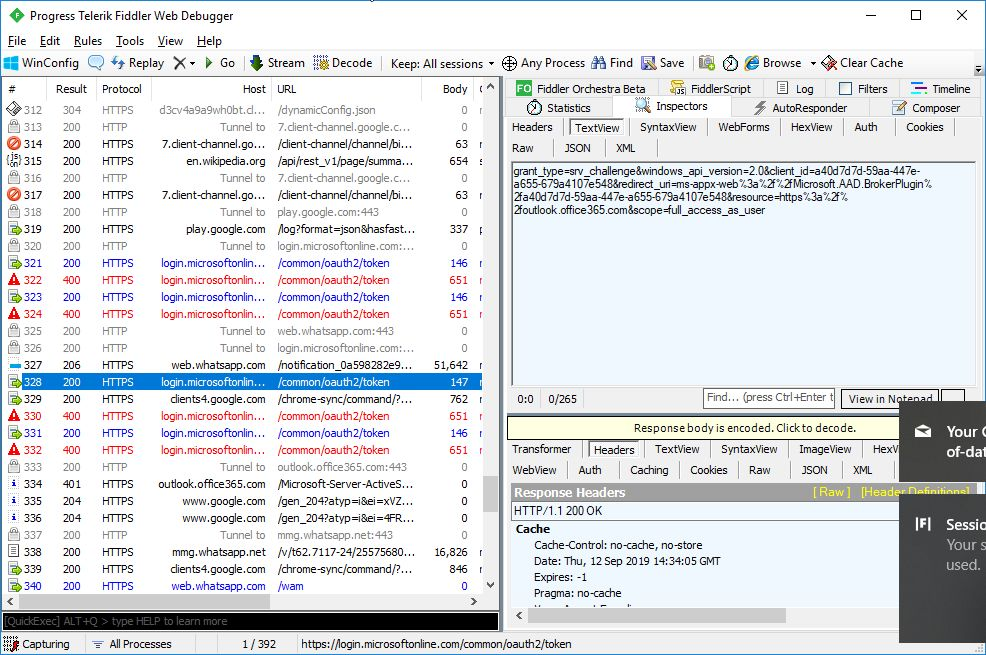Open the Remove sessions dropdown arrow

tap(192, 63)
